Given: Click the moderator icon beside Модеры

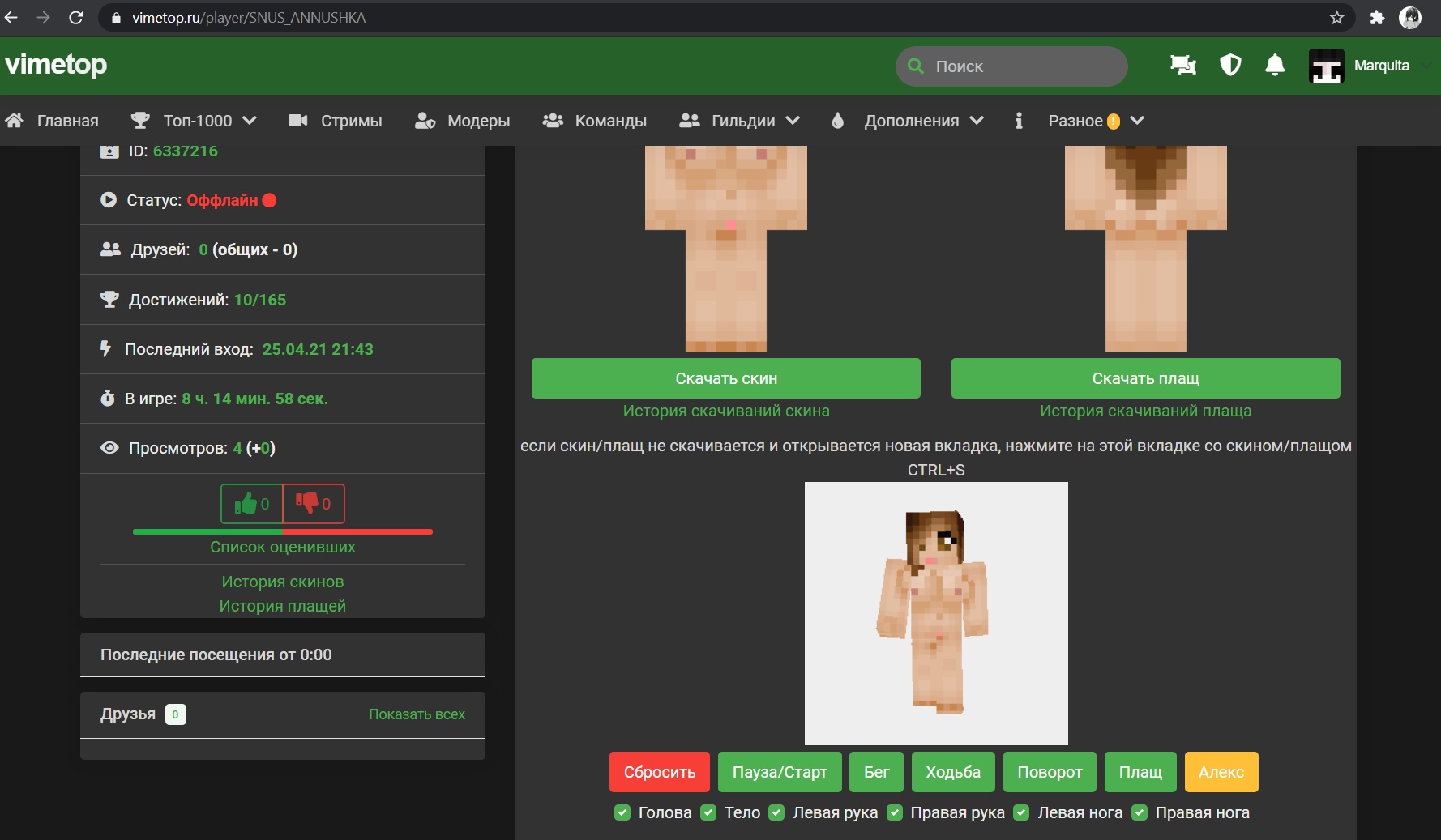Looking at the screenshot, I should coord(425,121).
